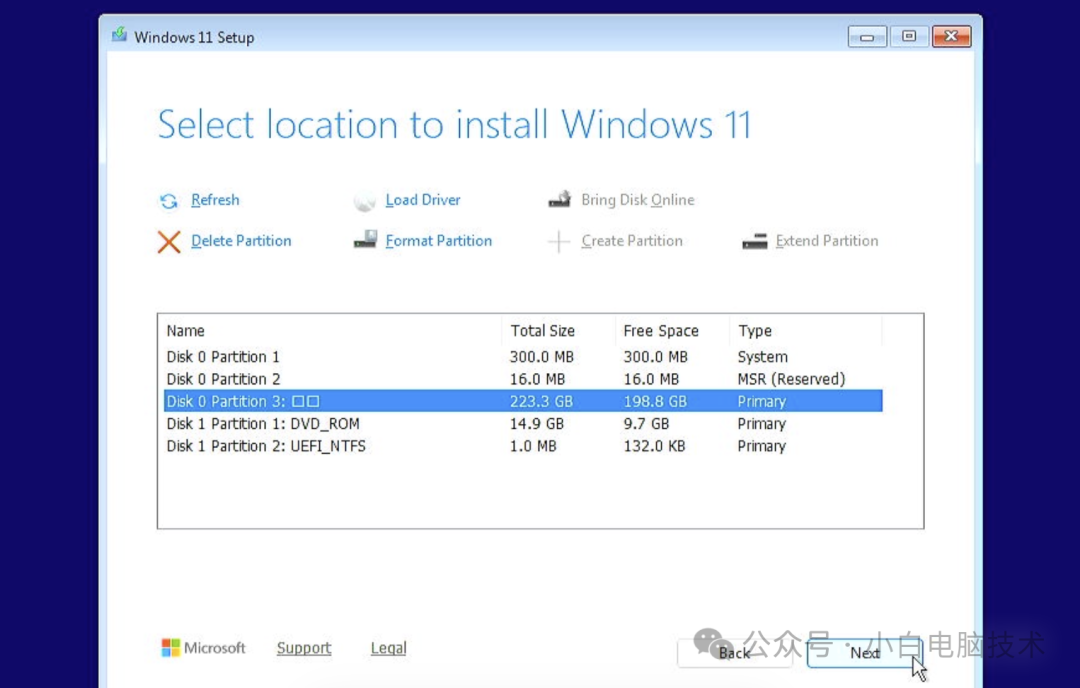Open the Legal link
The image size is (1080, 688).
tap(388, 648)
